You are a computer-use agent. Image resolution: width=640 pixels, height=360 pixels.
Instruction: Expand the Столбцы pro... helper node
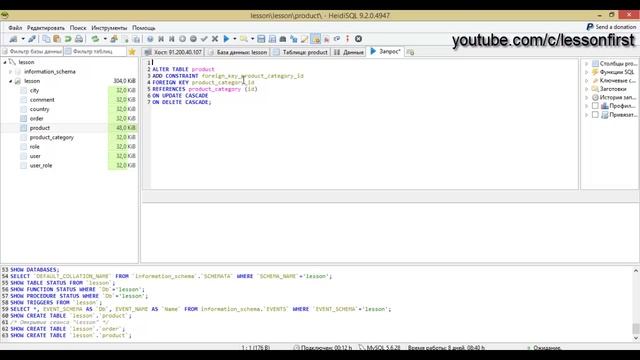[587, 64]
